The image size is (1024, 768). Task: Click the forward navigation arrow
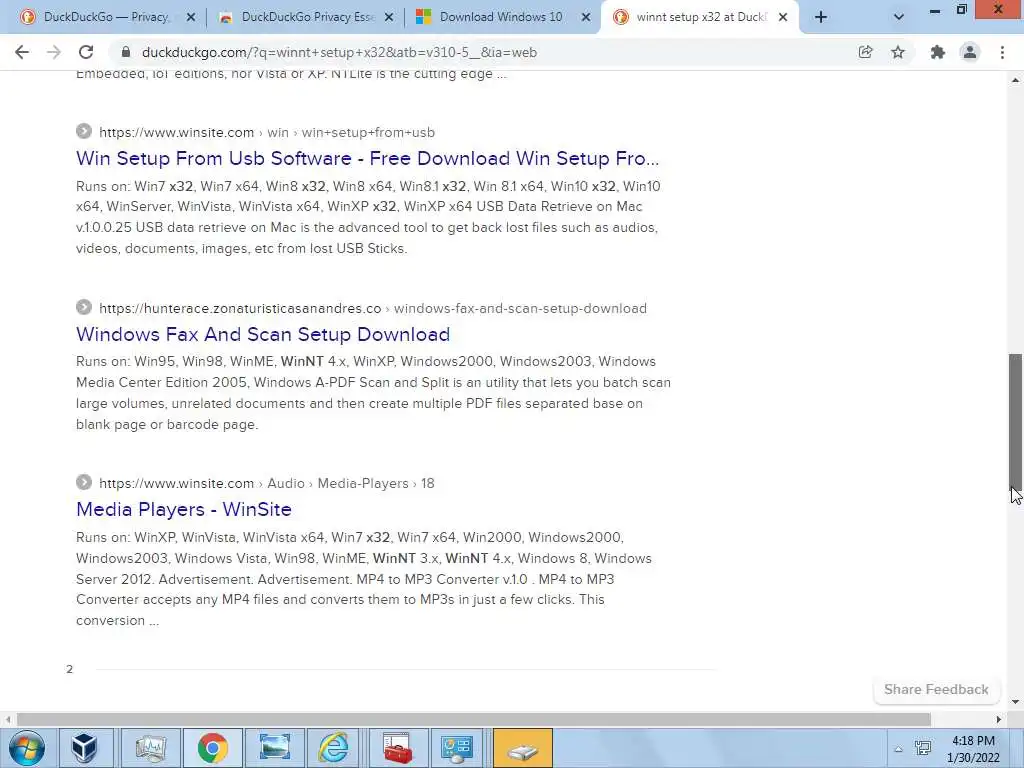(x=54, y=52)
